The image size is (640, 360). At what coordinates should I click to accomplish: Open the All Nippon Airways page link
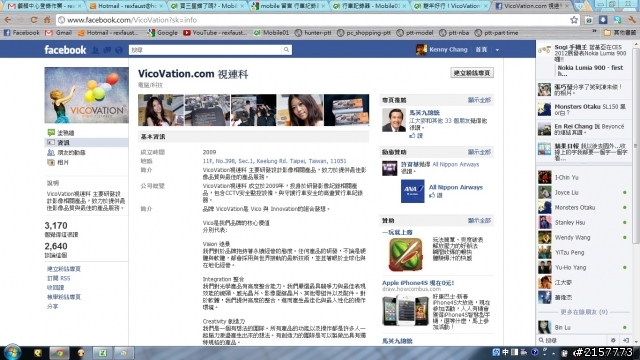(x=456, y=187)
